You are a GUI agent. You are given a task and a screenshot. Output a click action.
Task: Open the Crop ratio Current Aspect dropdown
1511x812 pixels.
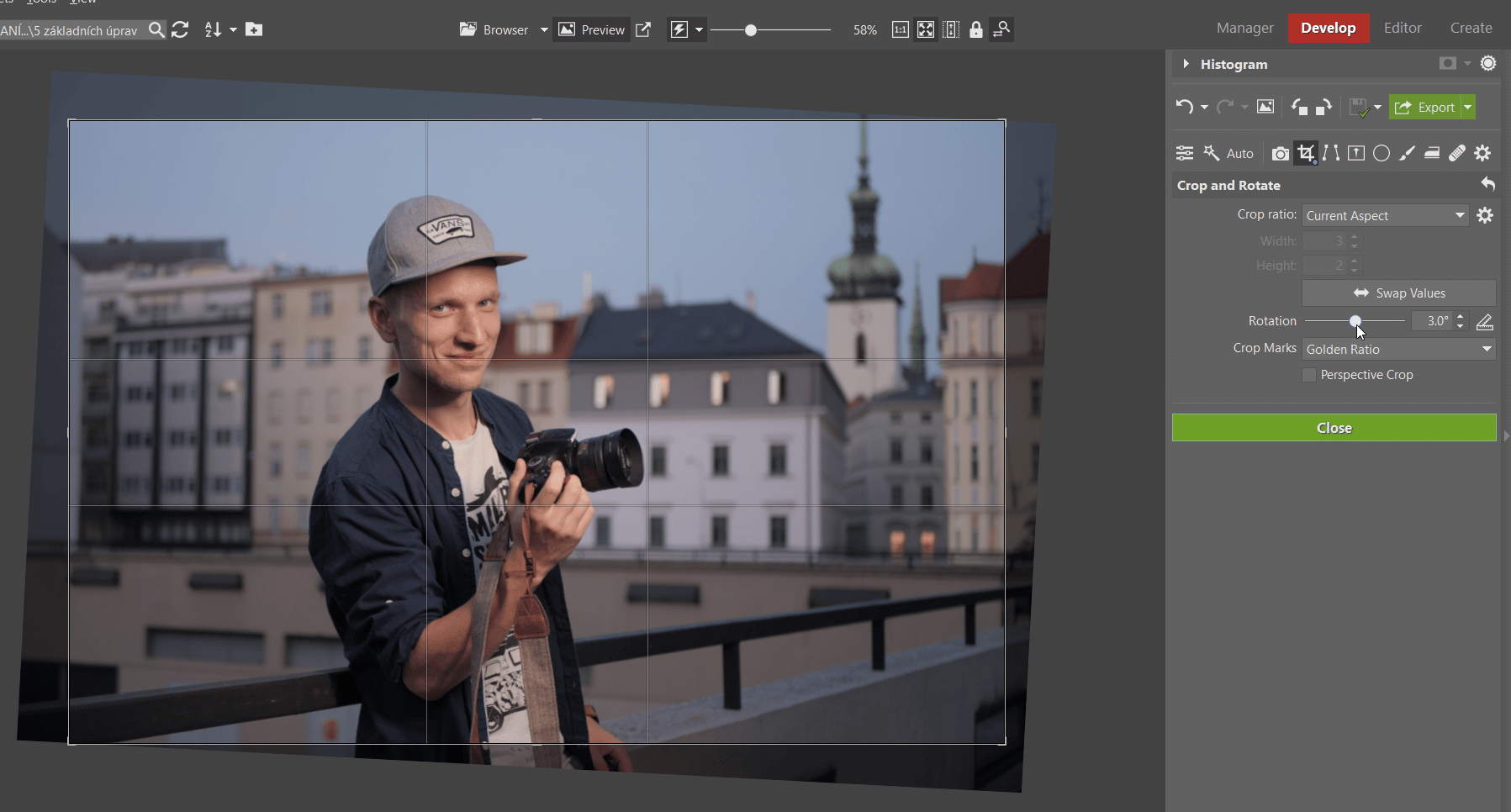click(1385, 215)
